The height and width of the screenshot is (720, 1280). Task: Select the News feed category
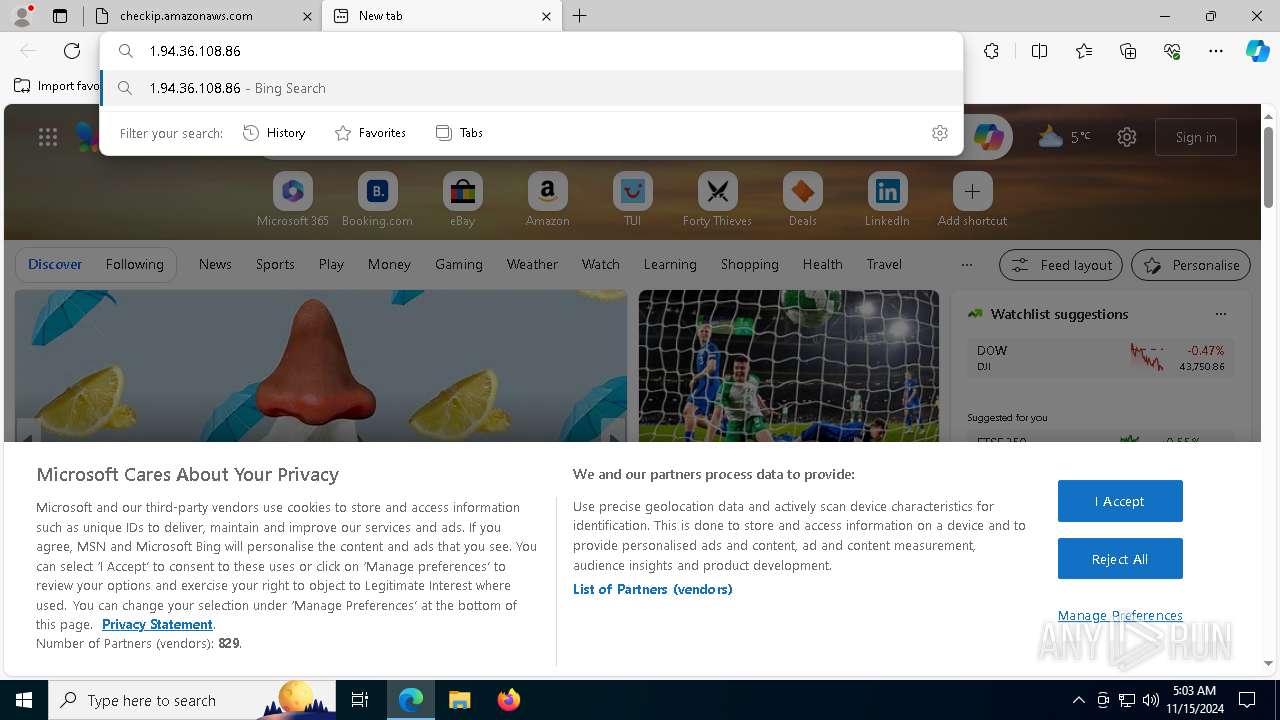click(215, 264)
